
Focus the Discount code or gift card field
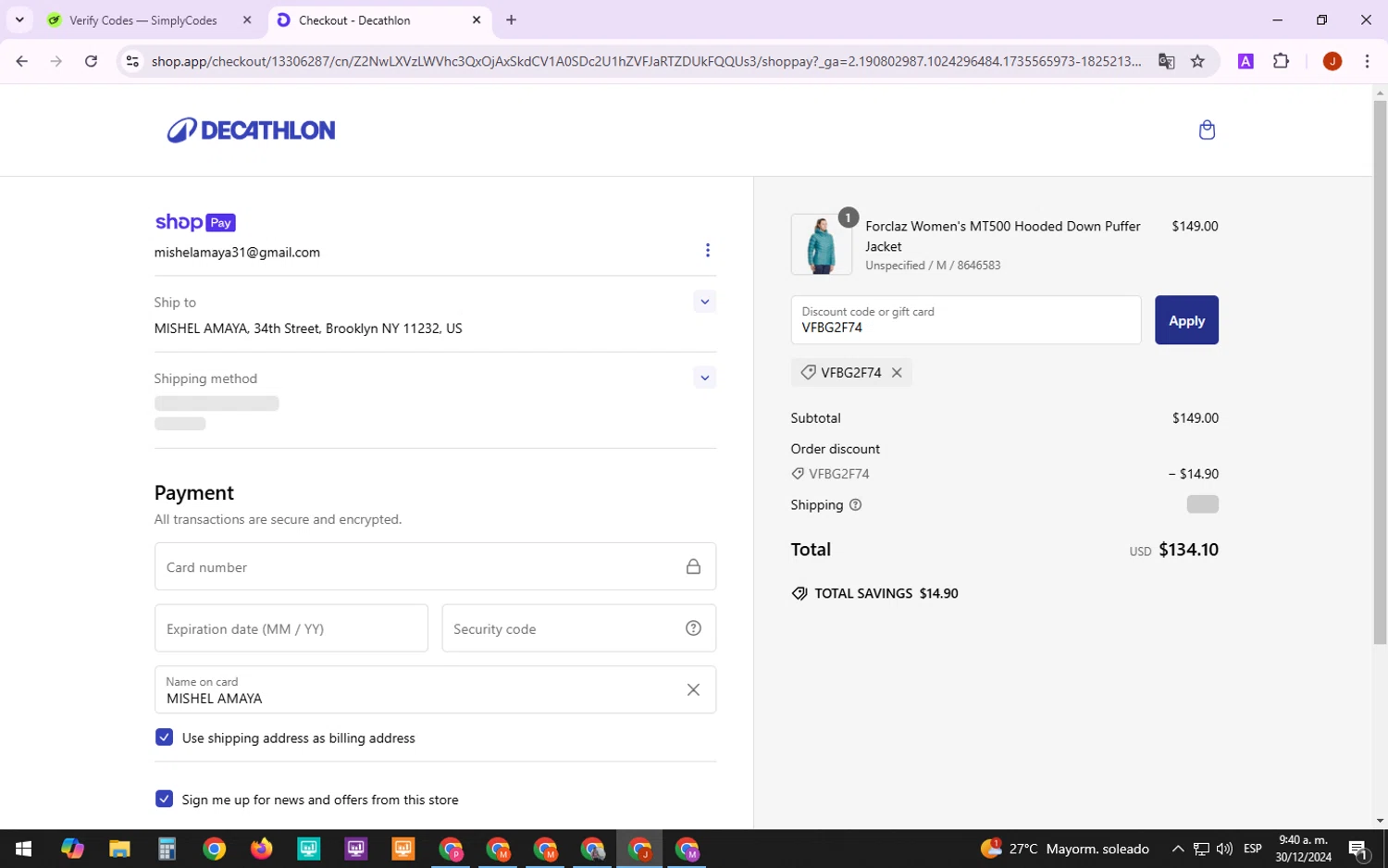966,320
